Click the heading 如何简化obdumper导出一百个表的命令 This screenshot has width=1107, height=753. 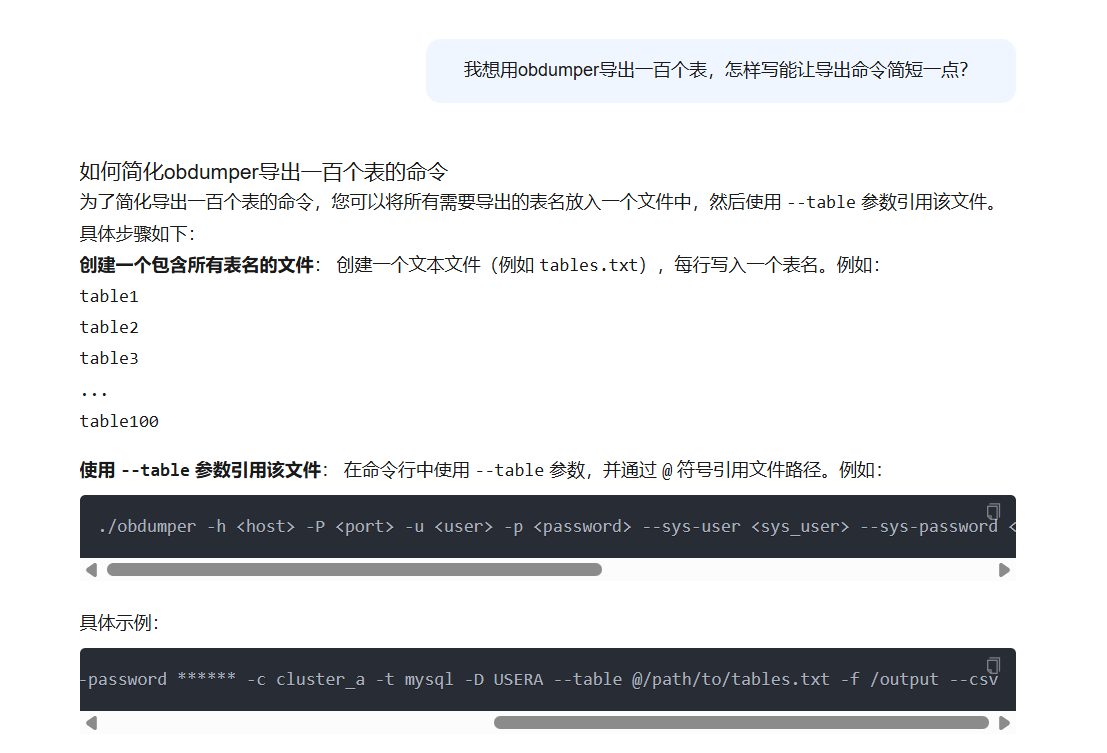[x=263, y=171]
